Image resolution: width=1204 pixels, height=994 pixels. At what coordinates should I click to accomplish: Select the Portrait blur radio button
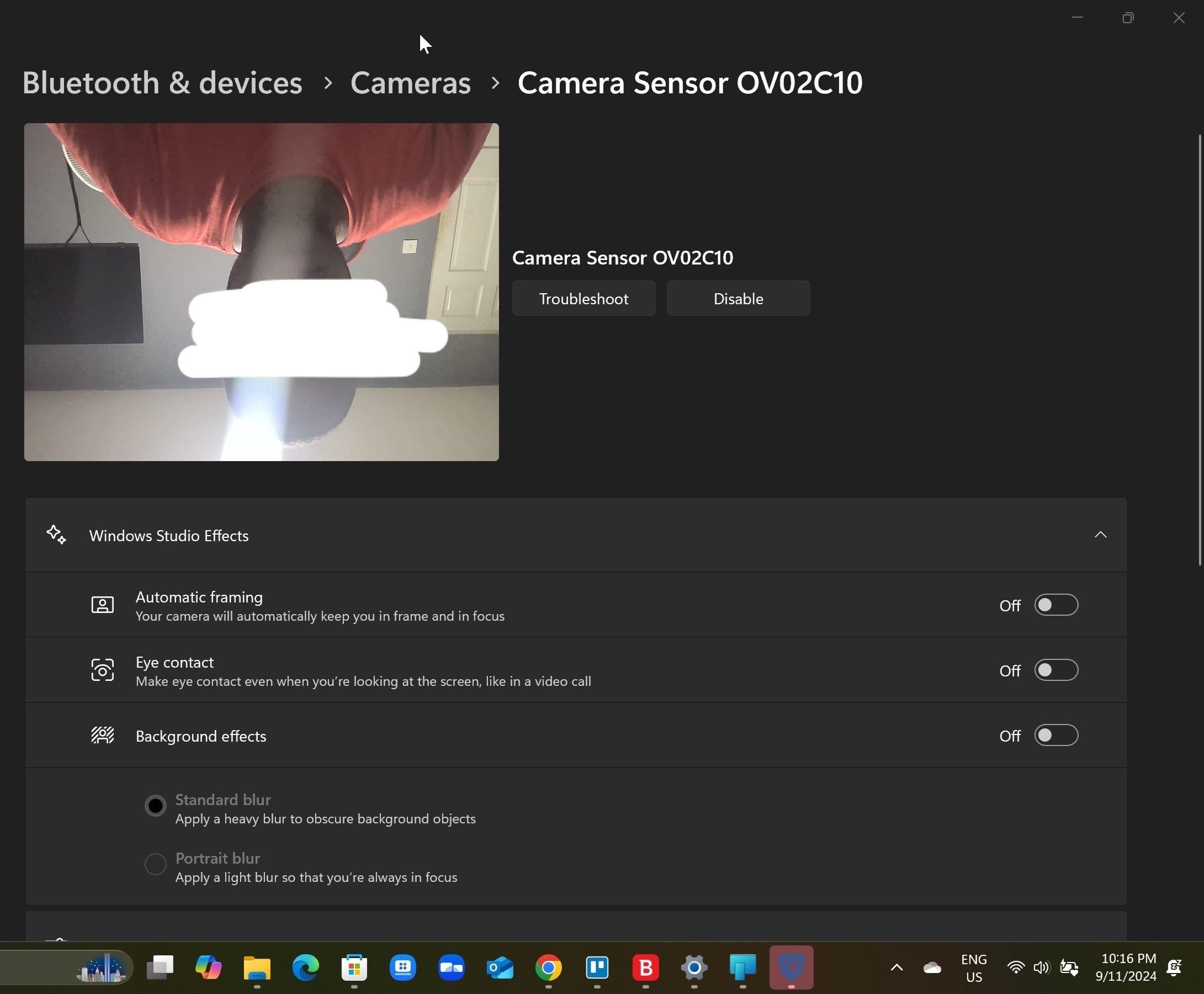155,864
